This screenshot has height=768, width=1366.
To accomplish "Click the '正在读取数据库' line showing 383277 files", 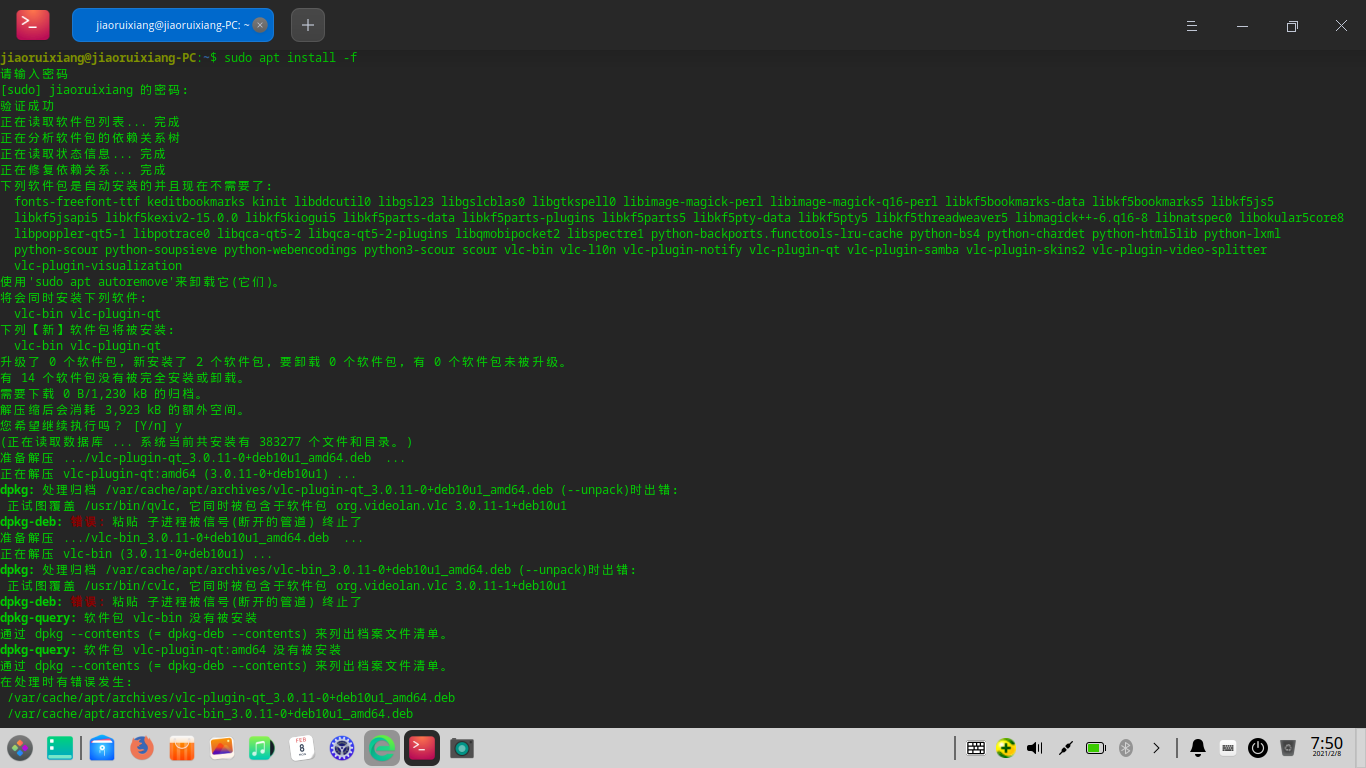I will (207, 442).
